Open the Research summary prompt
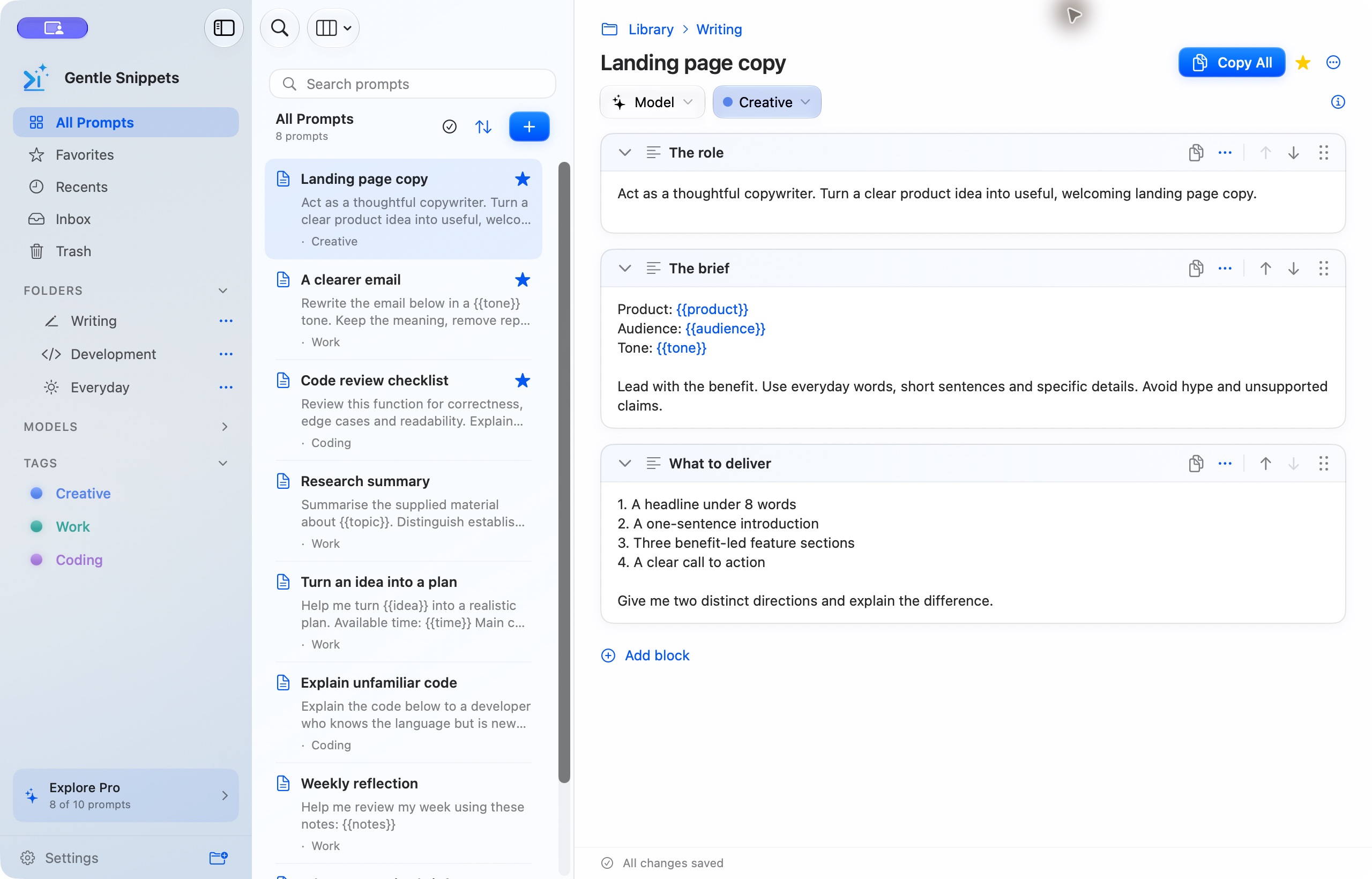The height and width of the screenshot is (879, 1372). point(404,511)
